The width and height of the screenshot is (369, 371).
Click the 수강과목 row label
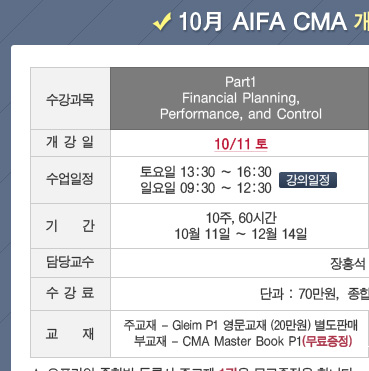tap(70, 100)
